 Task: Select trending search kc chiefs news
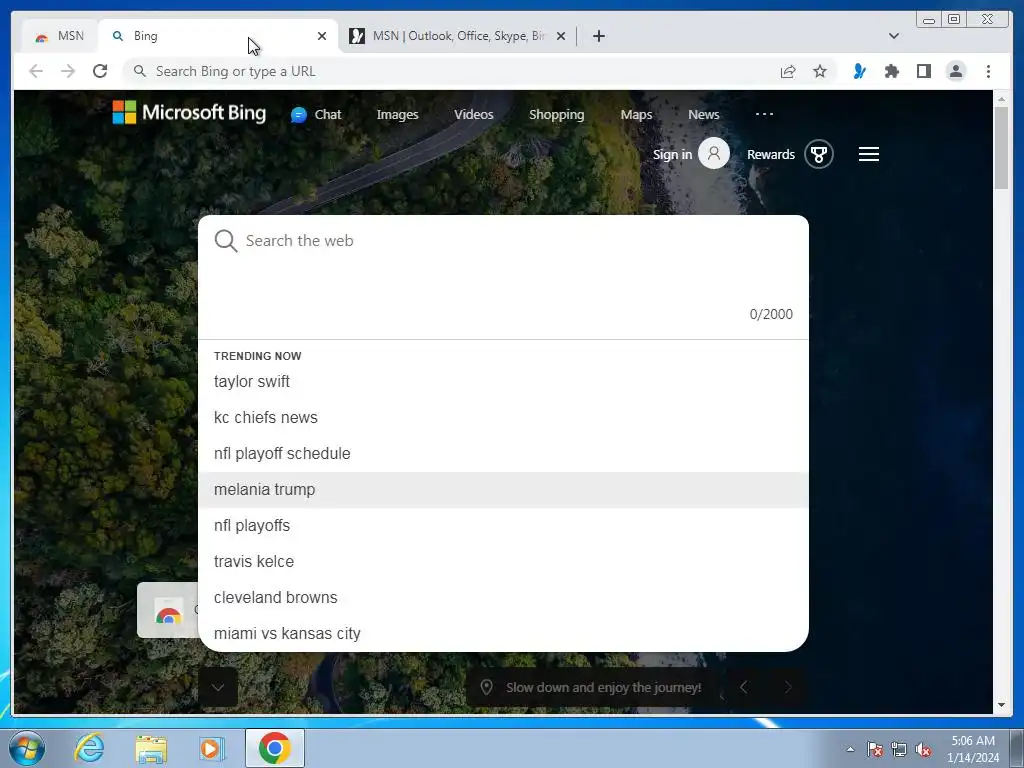503,417
